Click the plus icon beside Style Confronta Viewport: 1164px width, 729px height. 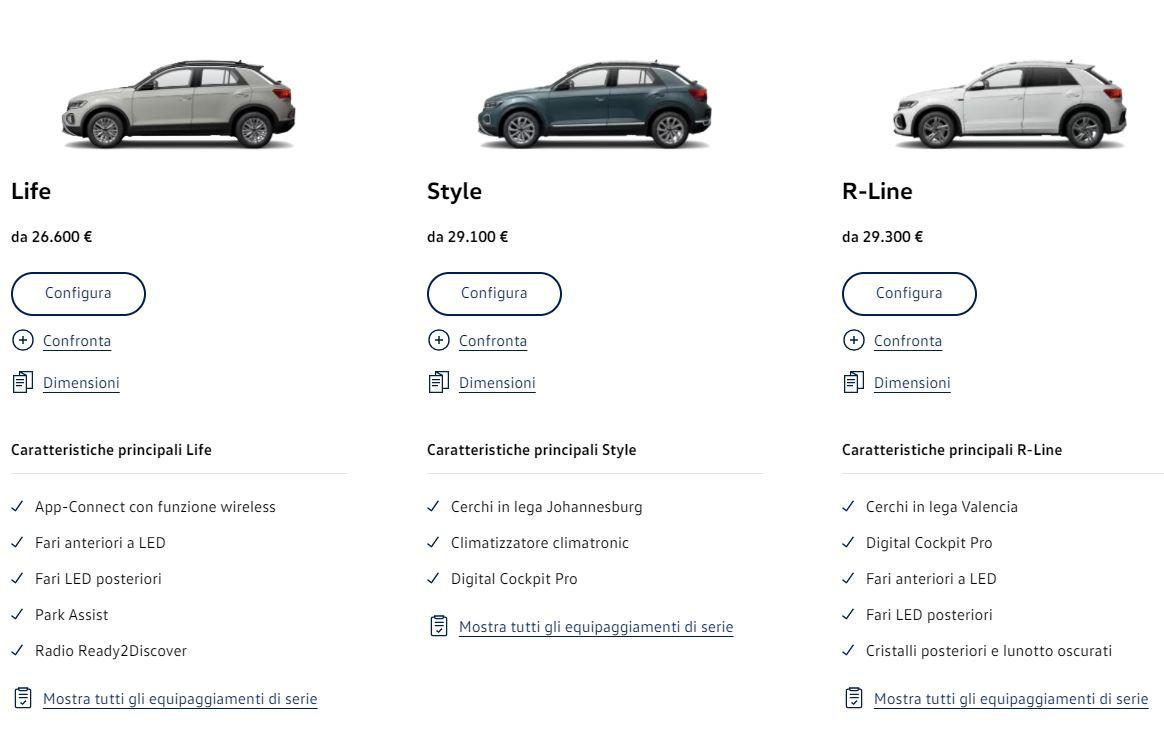[x=438, y=340]
